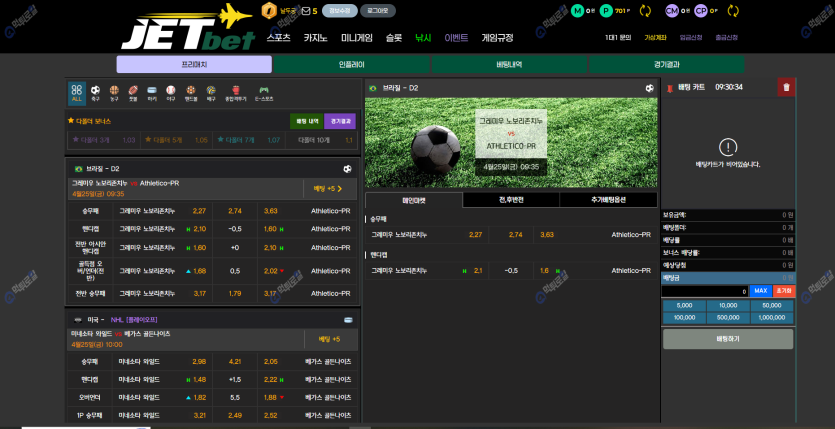
Task: Expand 배팅 +5 for the Brazil D2 match
Action: pyautogui.click(x=328, y=188)
